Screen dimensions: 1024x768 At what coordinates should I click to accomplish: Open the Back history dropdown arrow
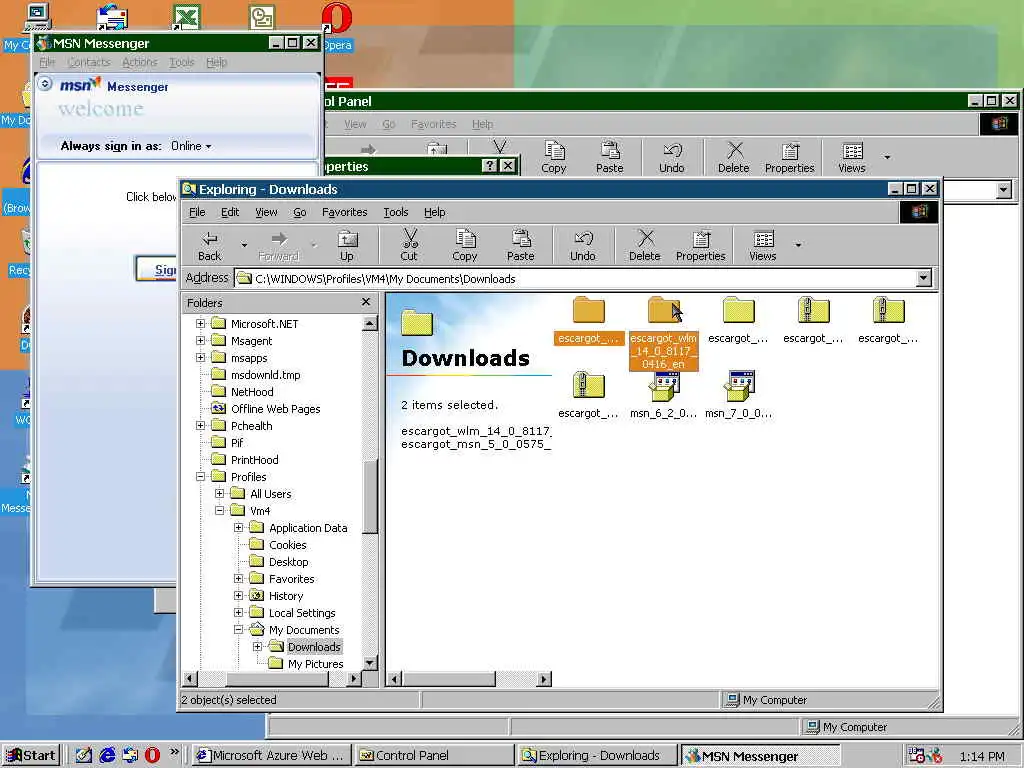coord(244,246)
